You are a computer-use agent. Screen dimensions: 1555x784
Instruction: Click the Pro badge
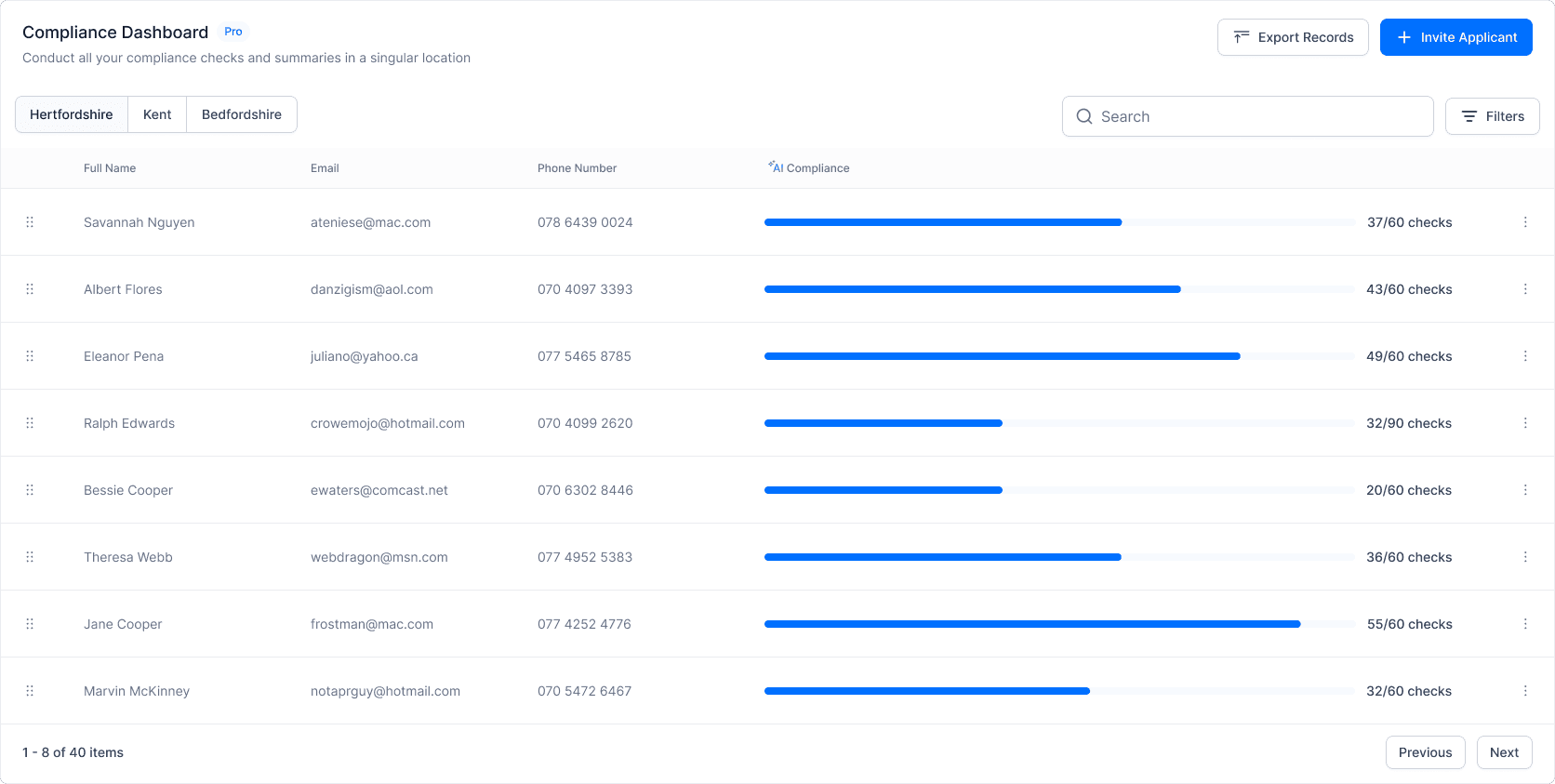pyautogui.click(x=233, y=32)
